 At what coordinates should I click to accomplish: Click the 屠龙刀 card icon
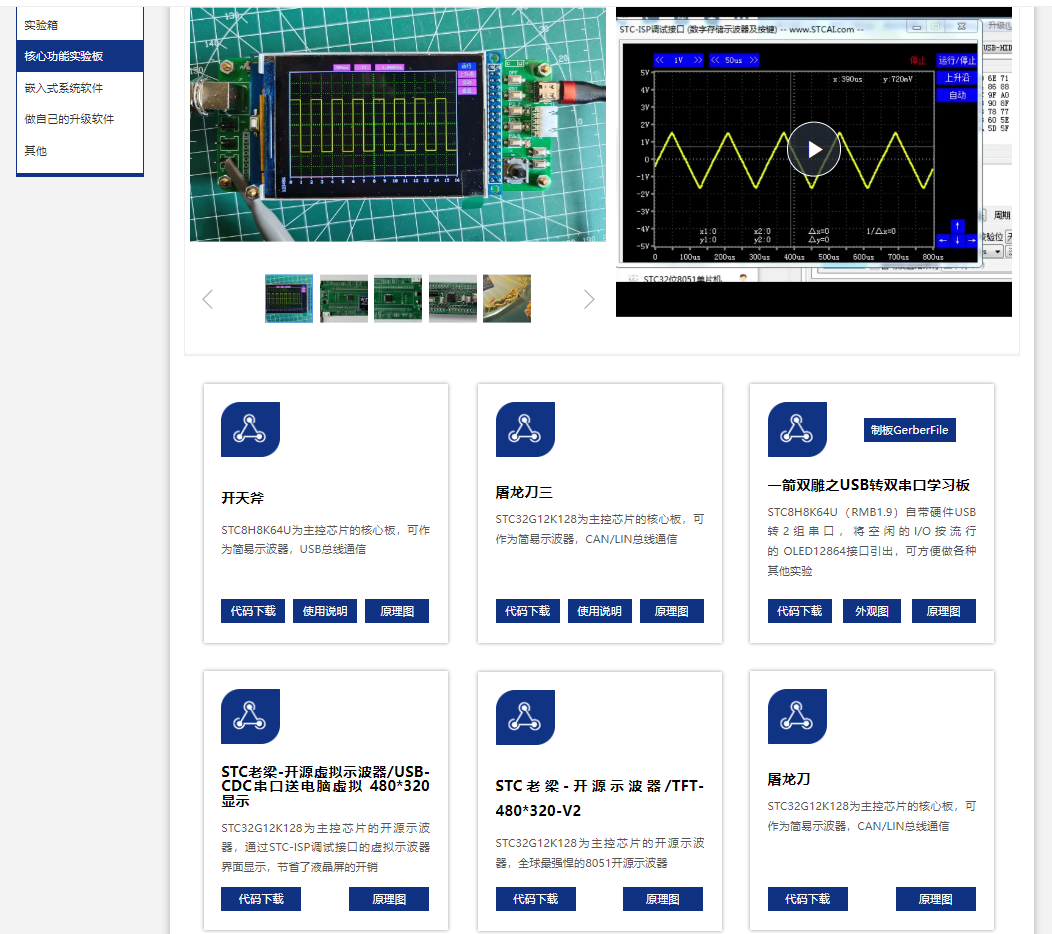point(797,717)
